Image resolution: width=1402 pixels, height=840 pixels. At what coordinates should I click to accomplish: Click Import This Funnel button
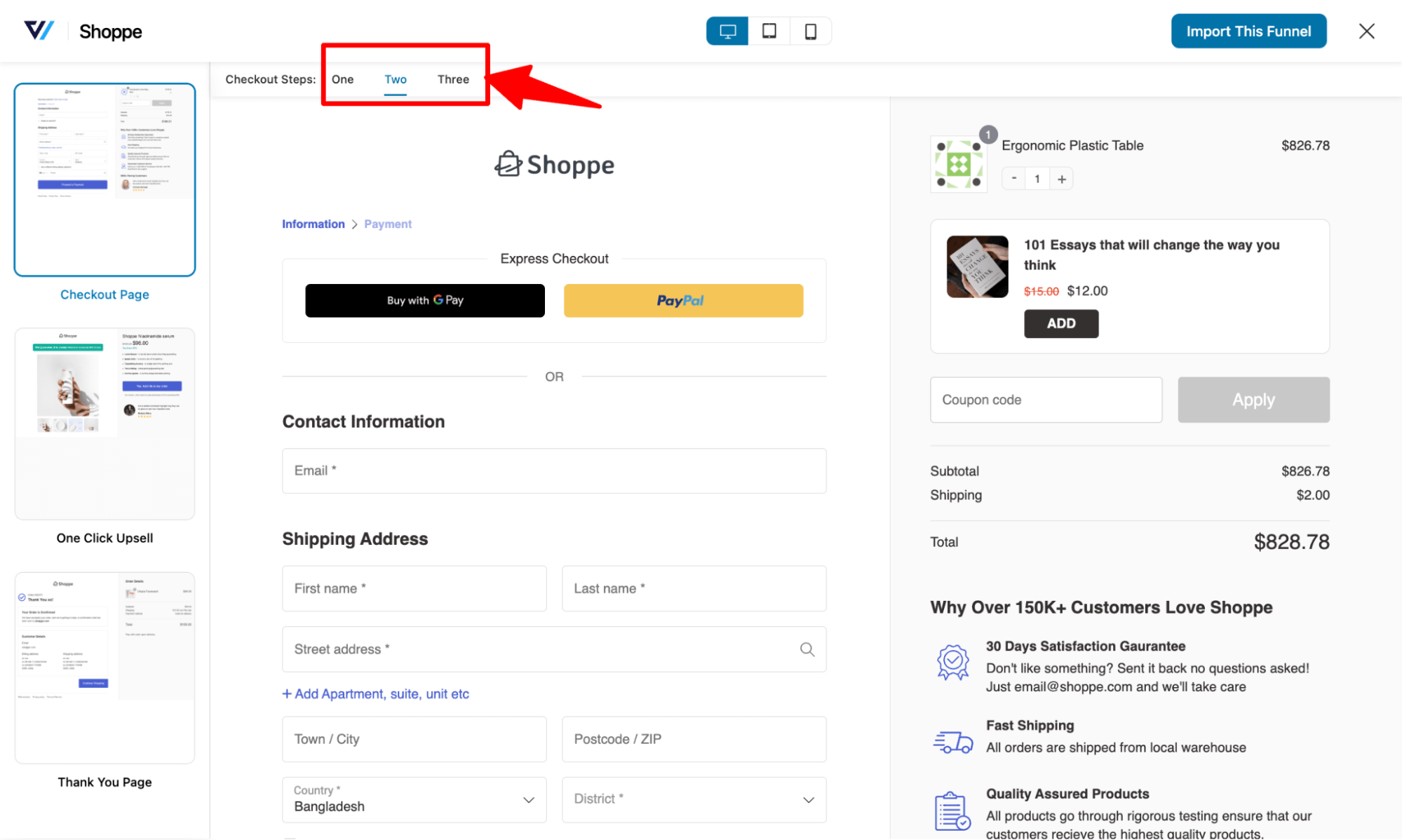1248,31
